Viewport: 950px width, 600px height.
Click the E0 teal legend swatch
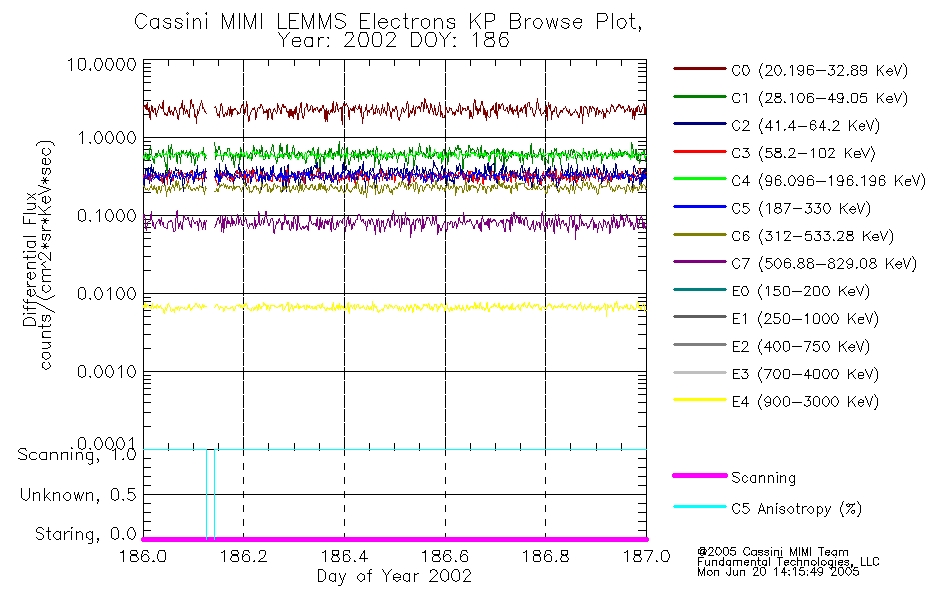(699, 290)
